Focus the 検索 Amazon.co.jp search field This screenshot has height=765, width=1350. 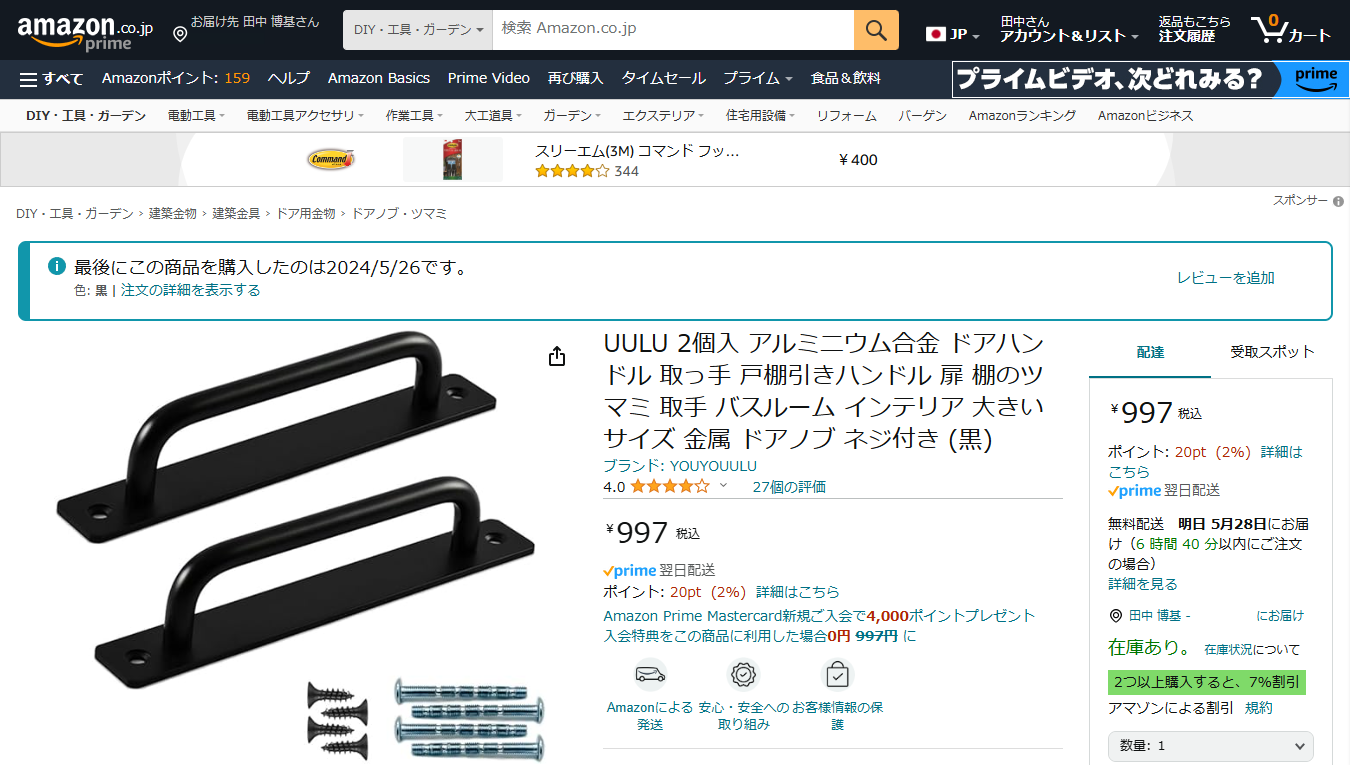coord(673,30)
